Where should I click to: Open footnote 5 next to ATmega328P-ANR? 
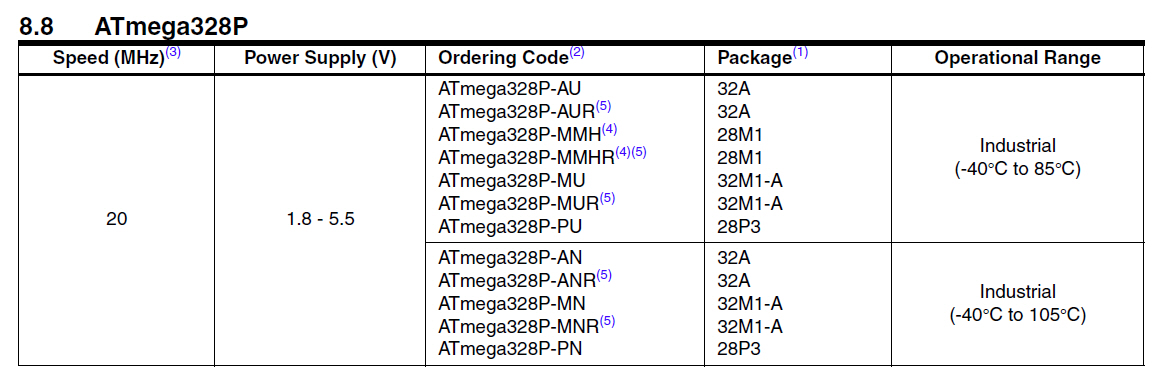[604, 275]
